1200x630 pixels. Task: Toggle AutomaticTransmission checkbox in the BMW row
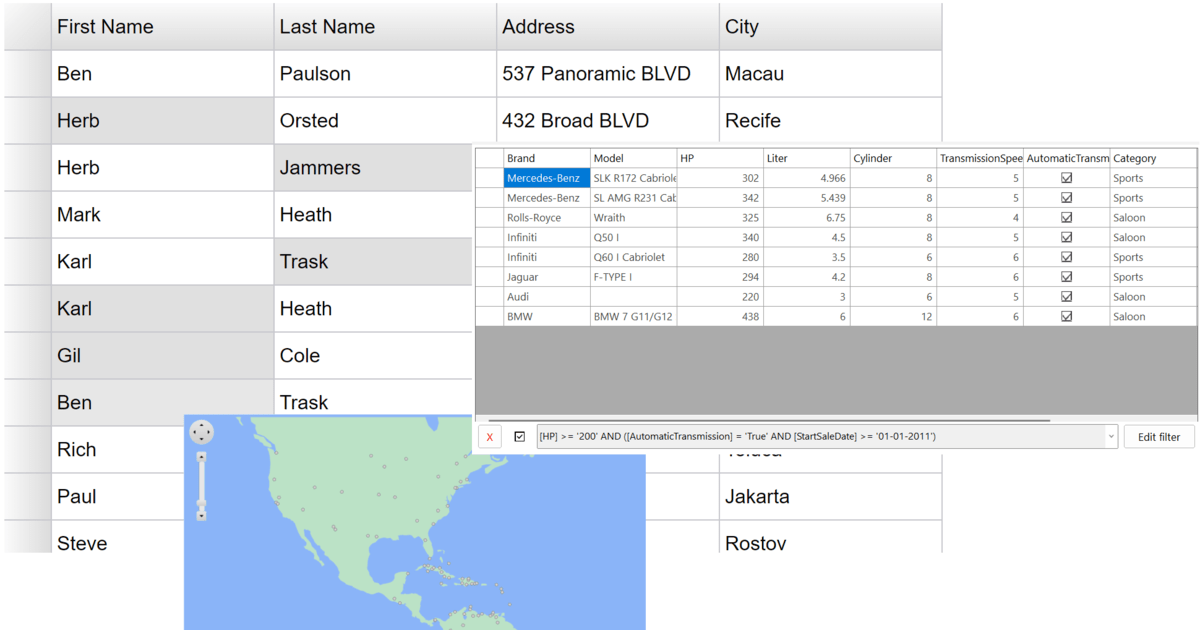[1066, 317]
